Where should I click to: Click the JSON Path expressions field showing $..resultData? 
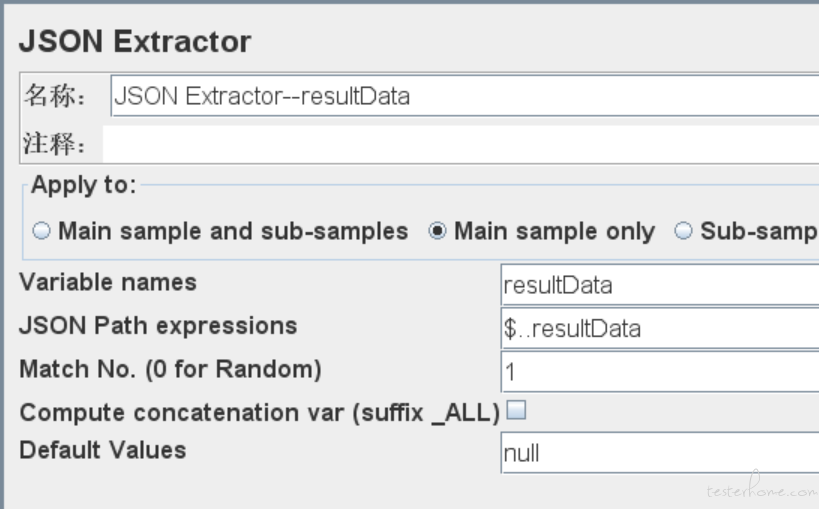point(660,328)
